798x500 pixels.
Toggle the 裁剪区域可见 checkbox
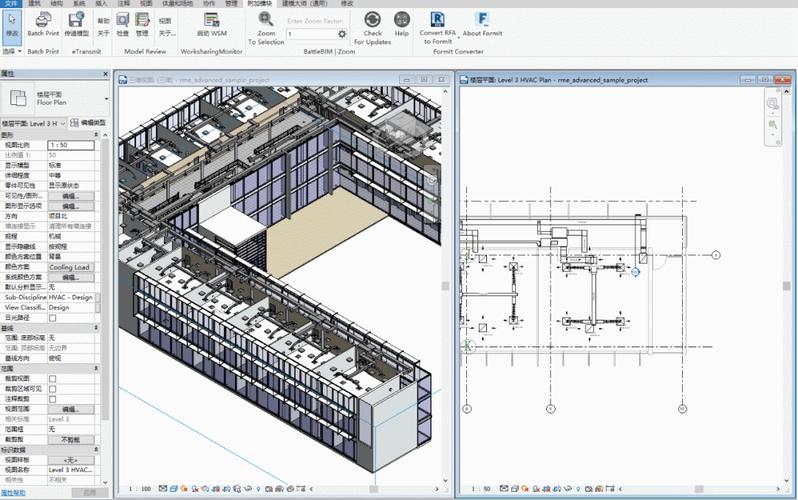[x=53, y=391]
